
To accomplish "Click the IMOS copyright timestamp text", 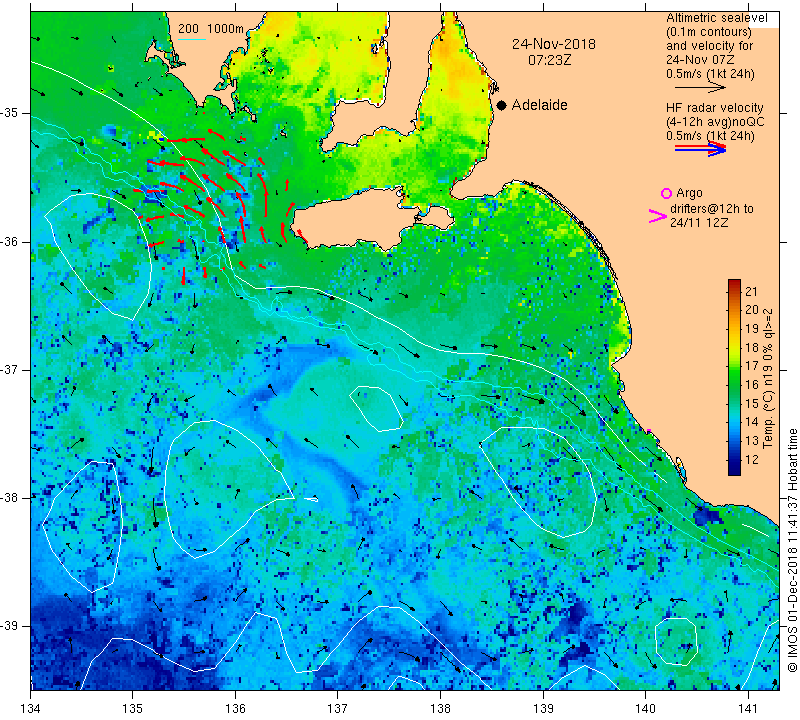I will 792,550.
